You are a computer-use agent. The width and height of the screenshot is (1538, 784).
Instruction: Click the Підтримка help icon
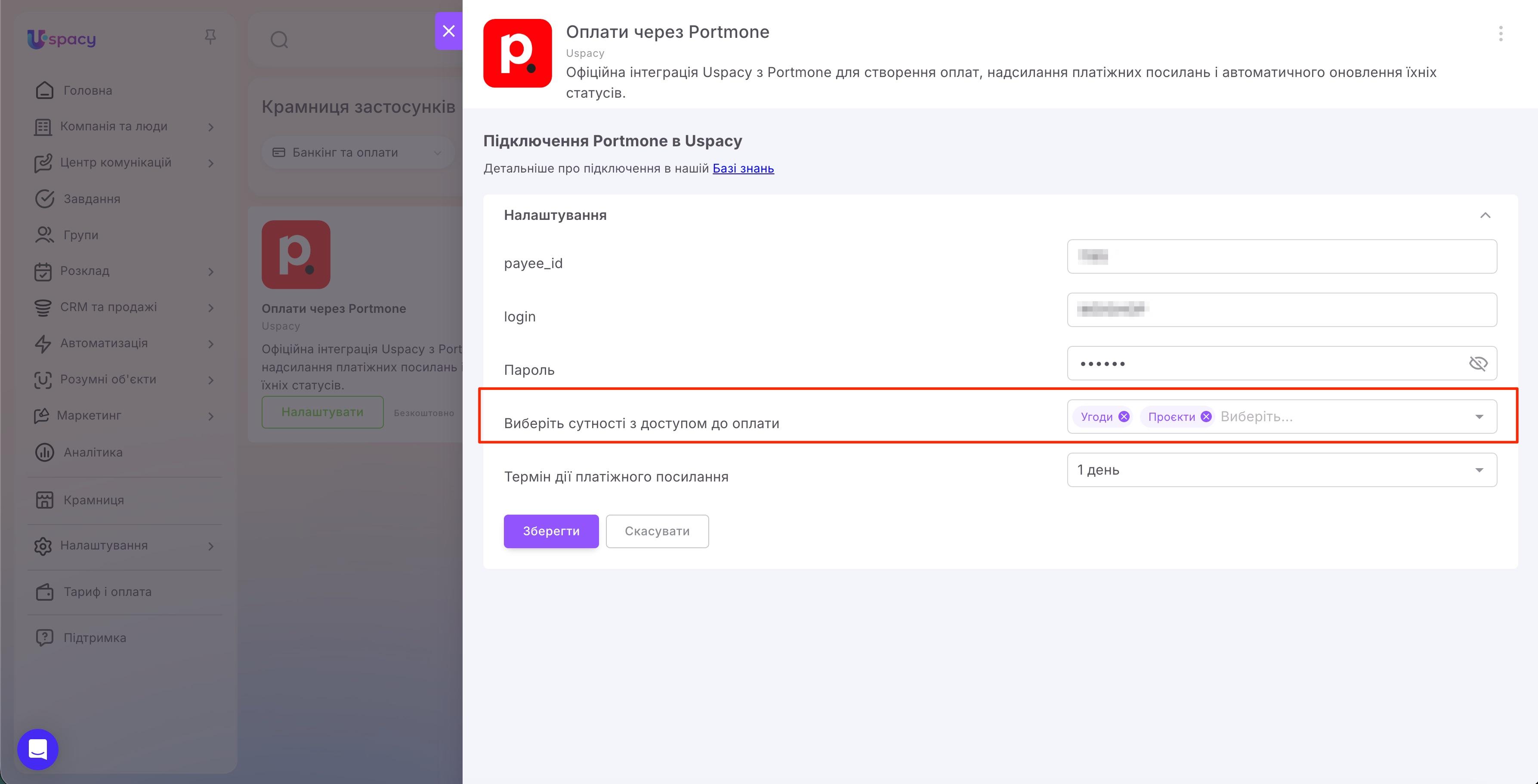(45, 638)
